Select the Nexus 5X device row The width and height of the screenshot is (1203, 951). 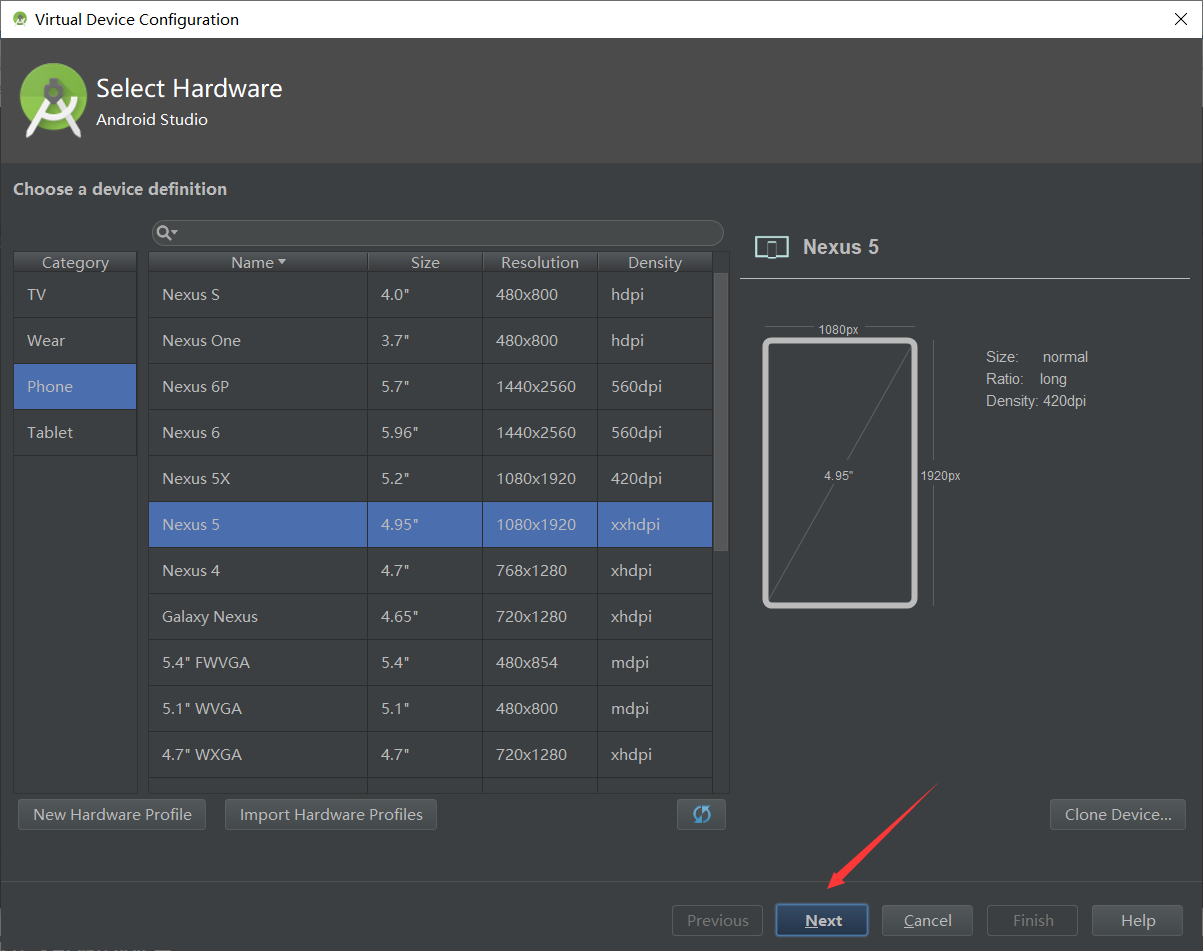pyautogui.click(x=431, y=479)
